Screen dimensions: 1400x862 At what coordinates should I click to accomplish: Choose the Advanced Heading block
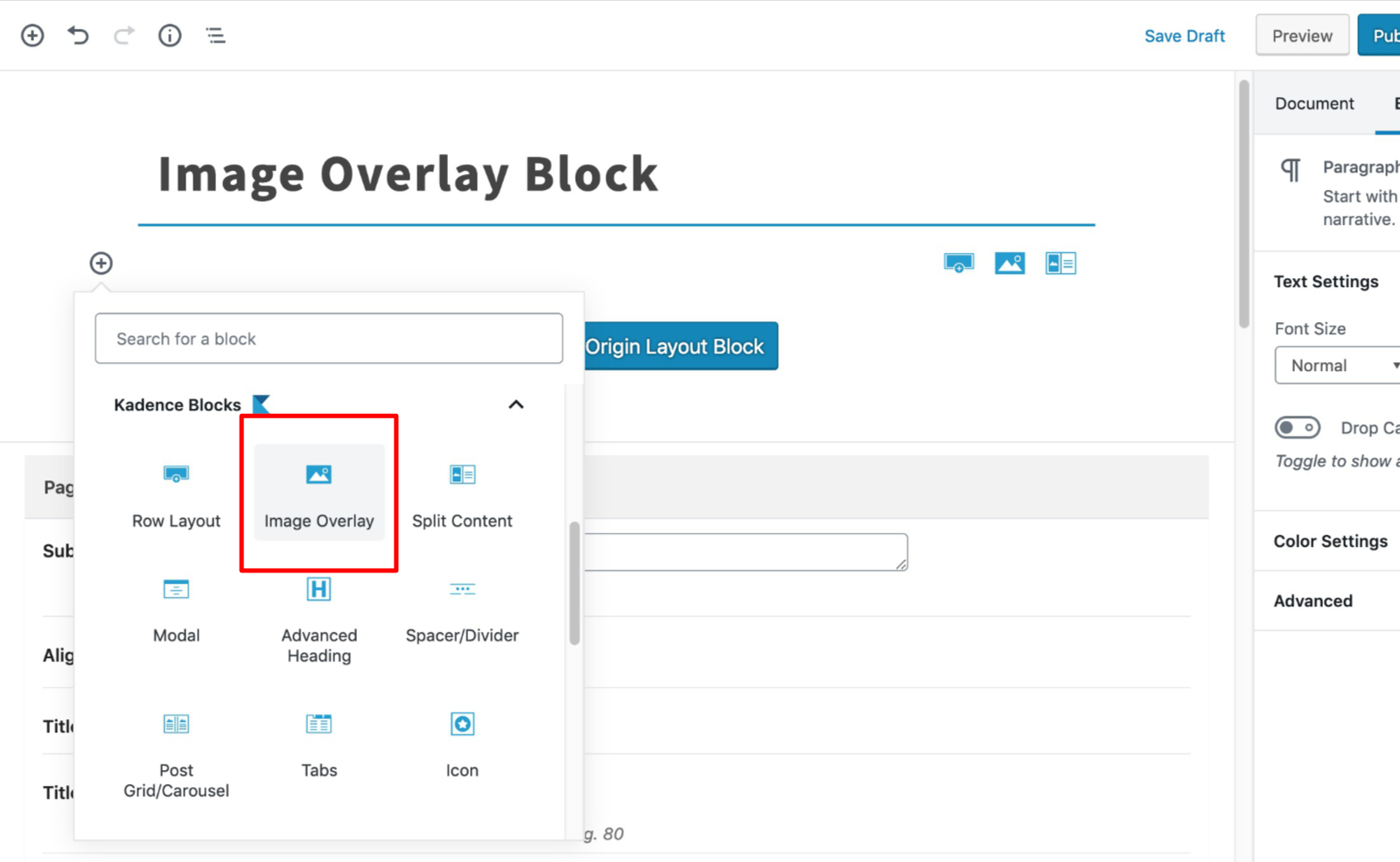click(319, 619)
